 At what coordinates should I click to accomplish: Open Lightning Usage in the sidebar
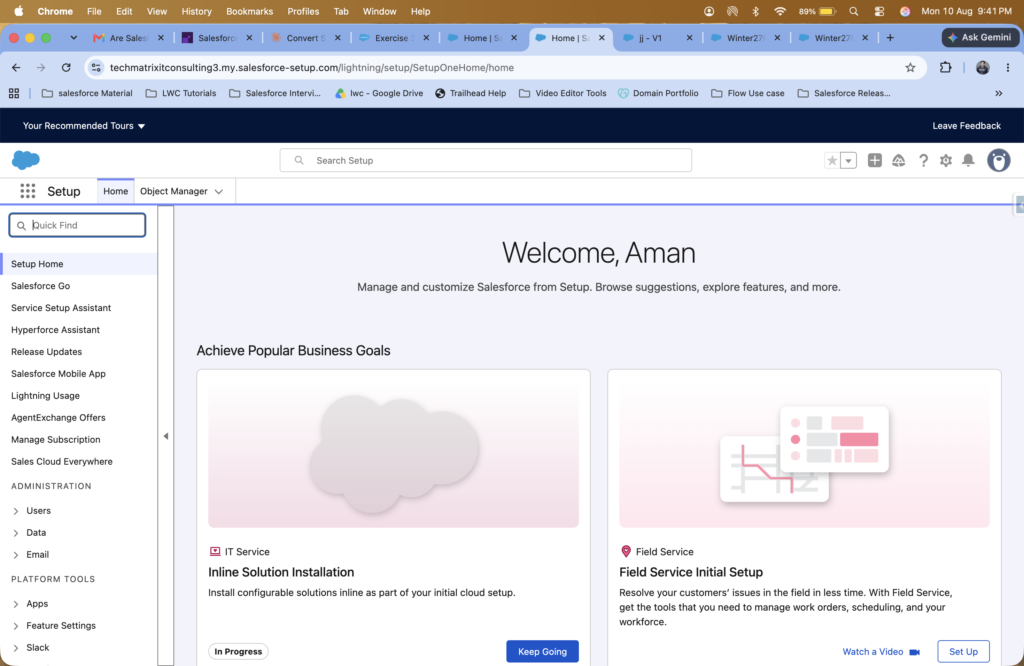click(x=45, y=395)
